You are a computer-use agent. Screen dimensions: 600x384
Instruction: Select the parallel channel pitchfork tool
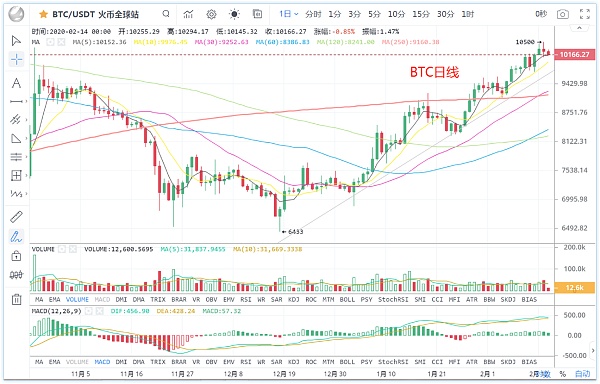[x=15, y=119]
